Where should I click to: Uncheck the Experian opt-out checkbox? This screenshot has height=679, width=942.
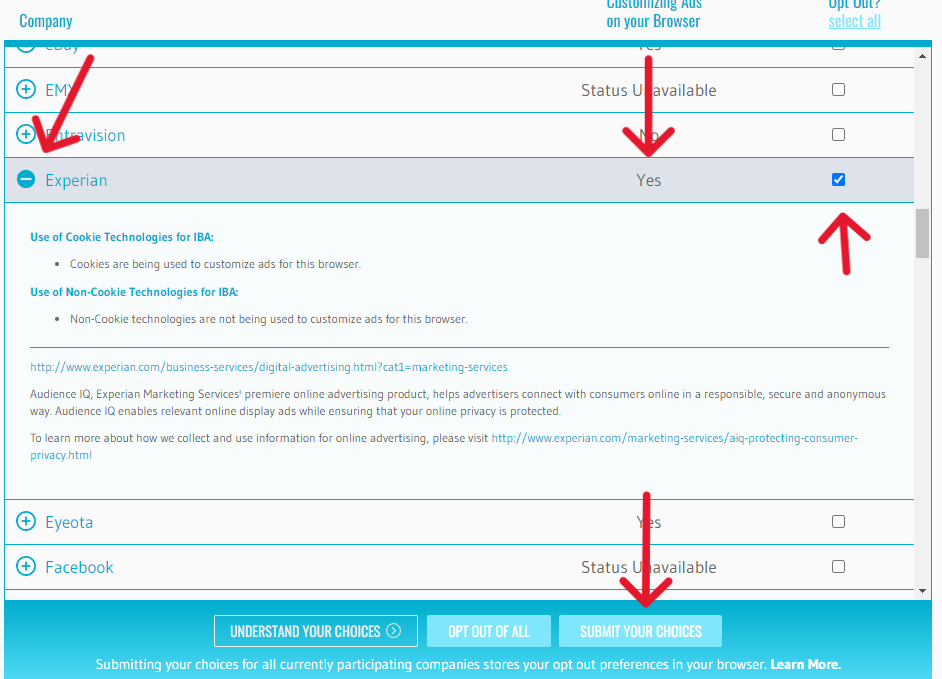(x=838, y=180)
